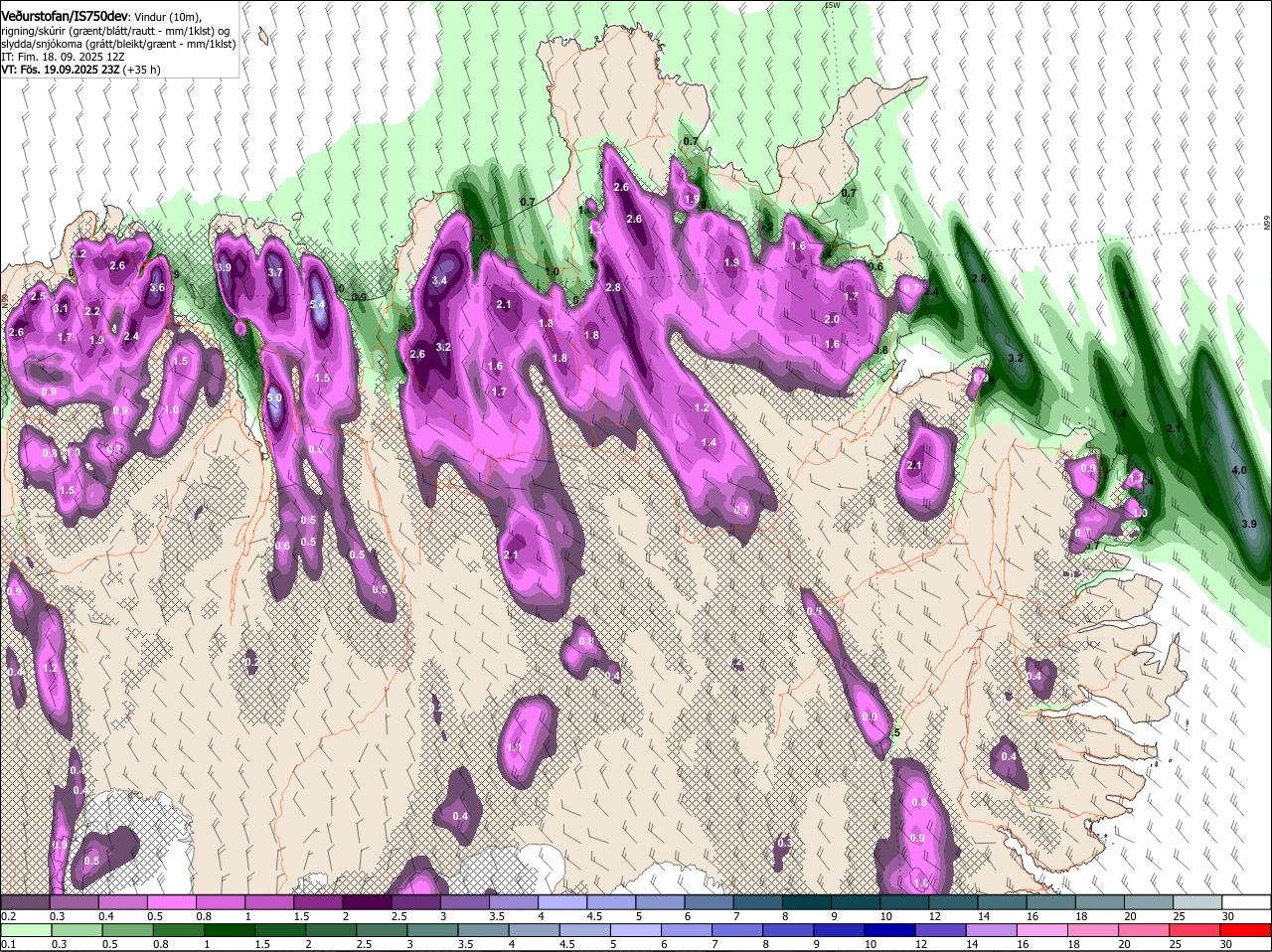Click the 3.1 snowfall value on the map
The width and height of the screenshot is (1272, 952).
click(x=62, y=309)
